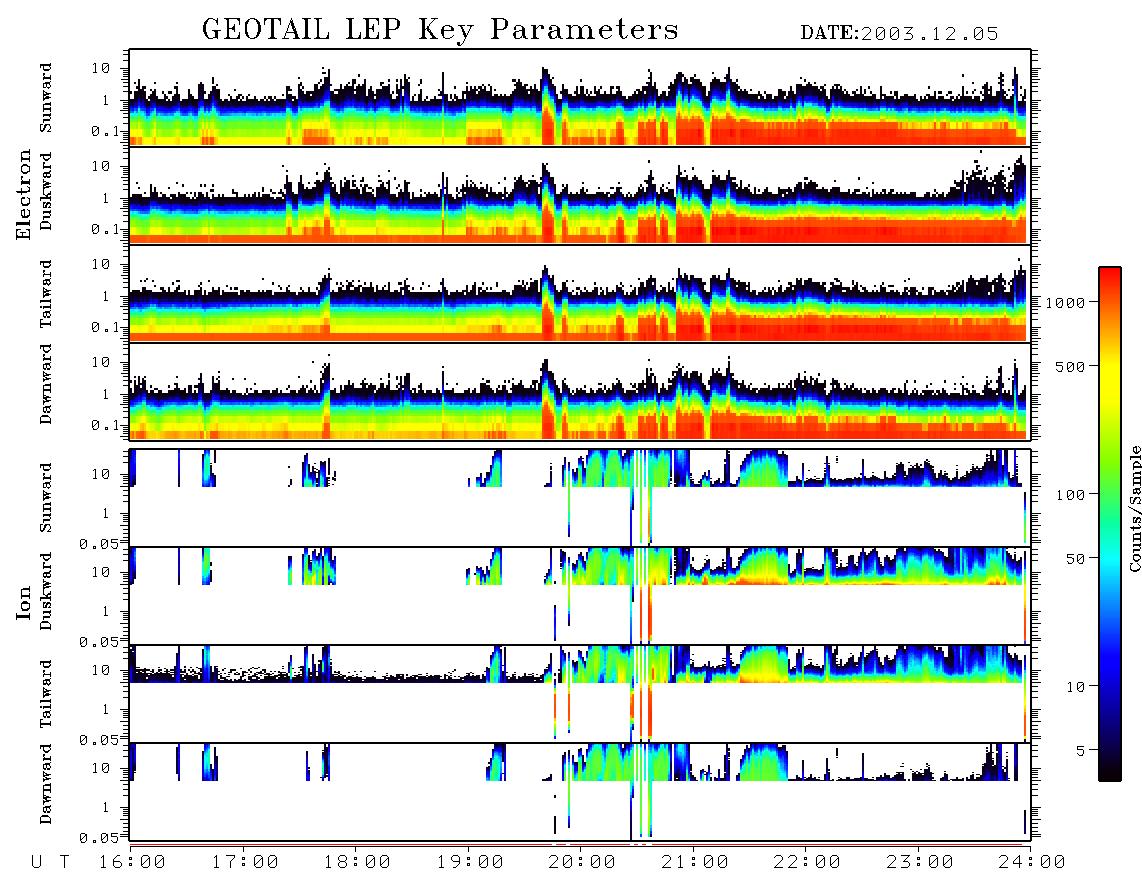This screenshot has height=880, width=1142.
Task: Click the "U T" time axis label
Action: click(x=50, y=863)
